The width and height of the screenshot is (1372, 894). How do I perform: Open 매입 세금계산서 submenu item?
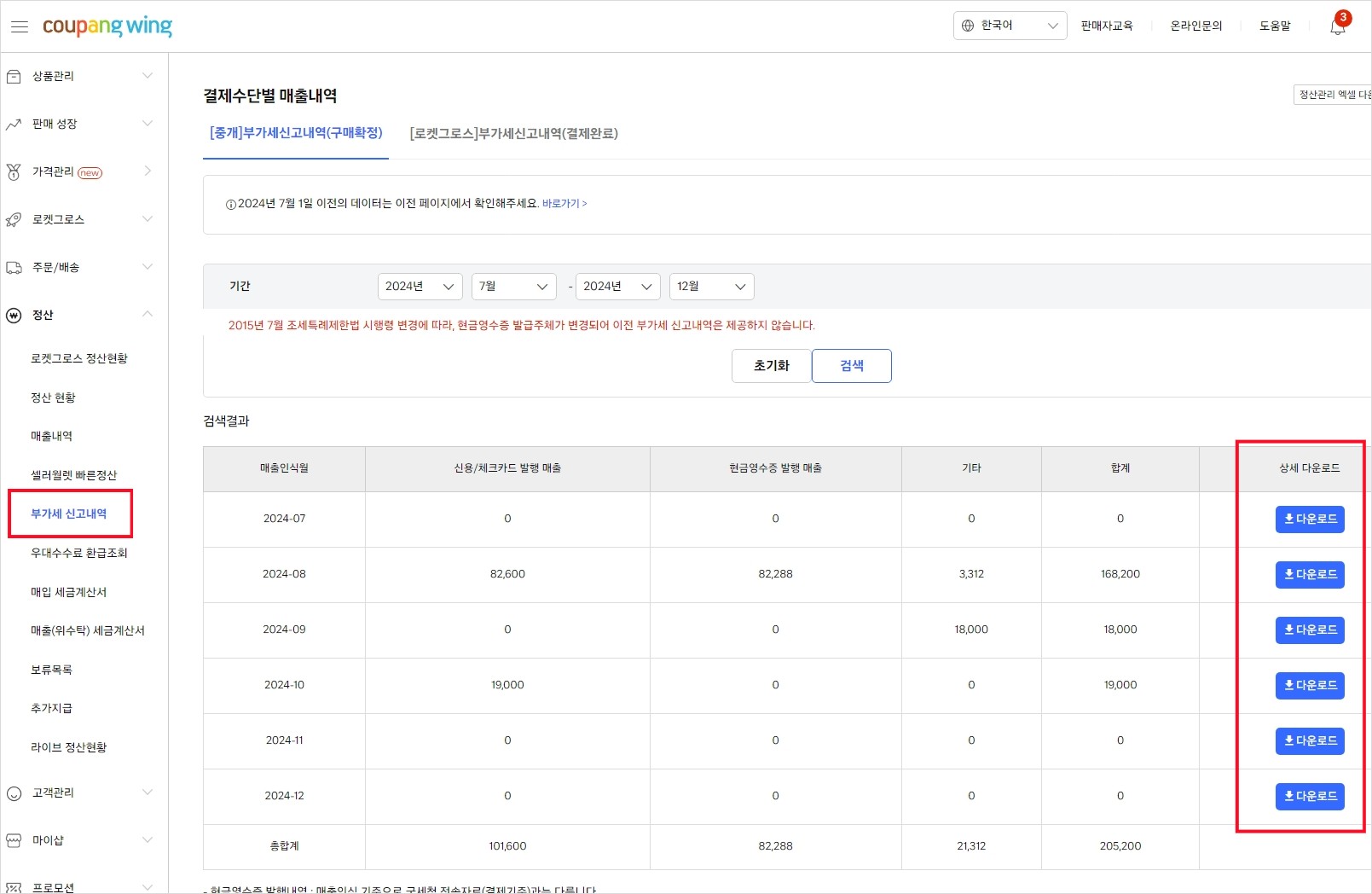[x=69, y=593]
